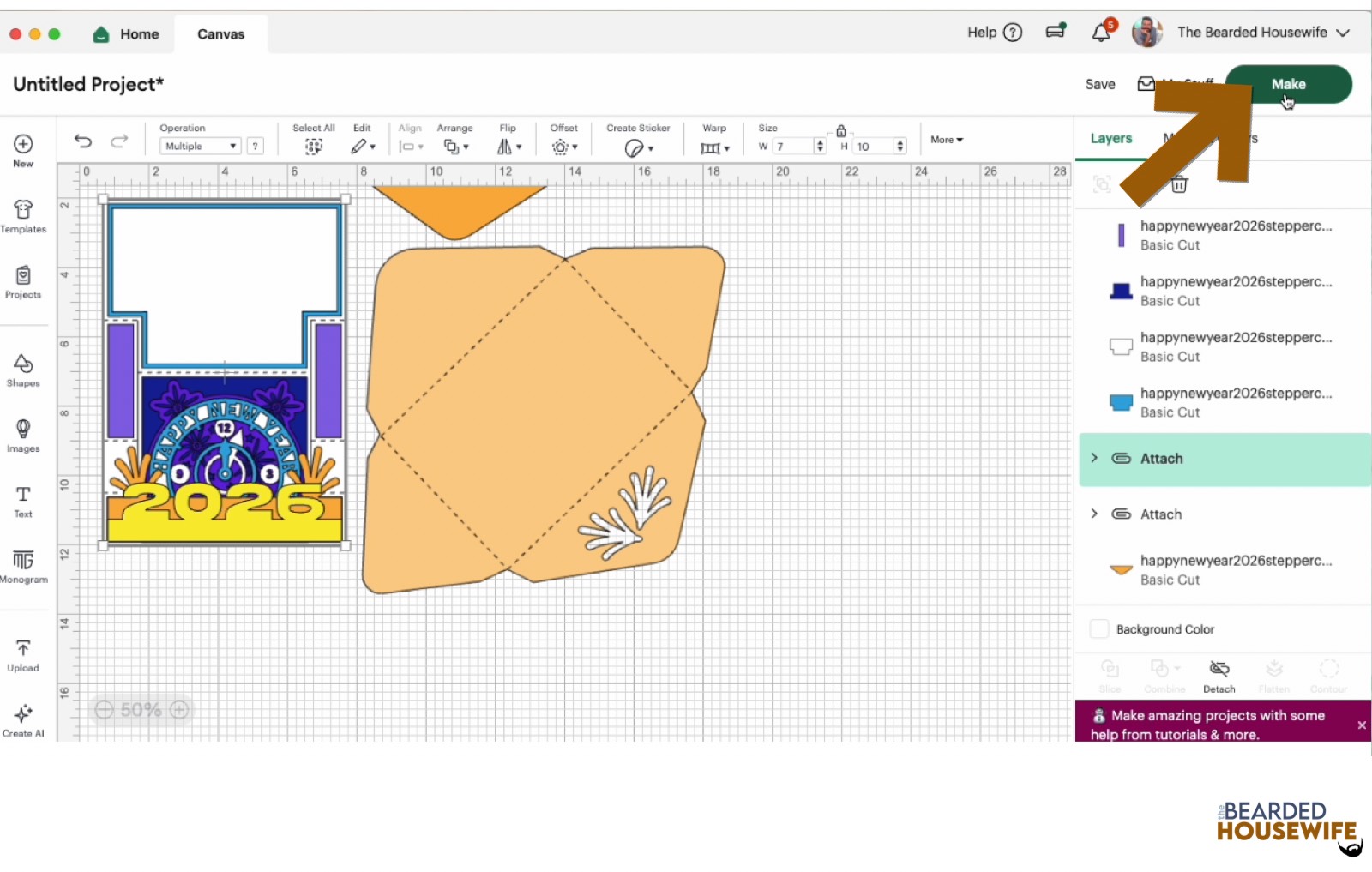Image resolution: width=1372 pixels, height=872 pixels.
Task: Click the green Make button
Action: (x=1288, y=84)
